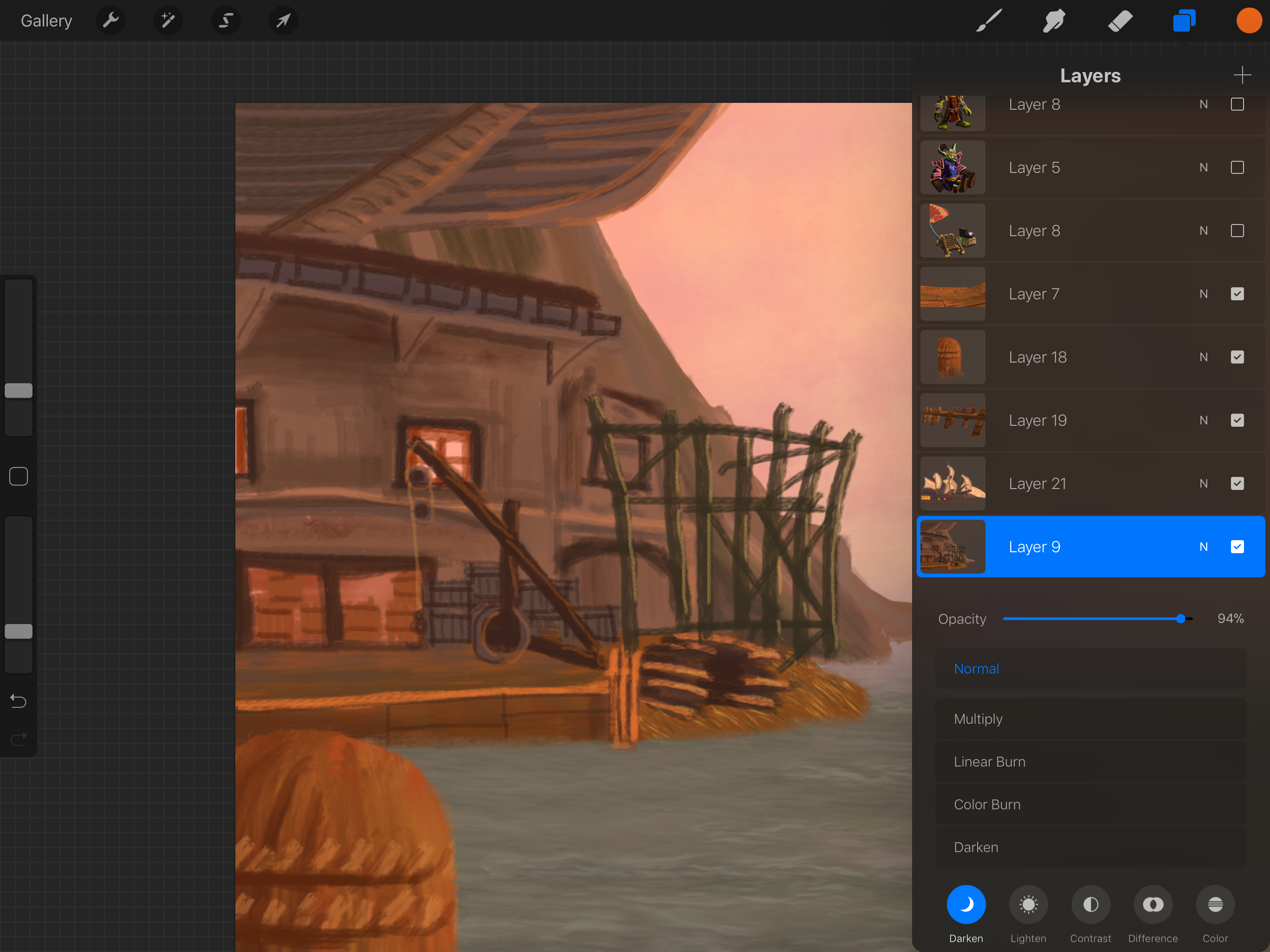Screen dimensions: 1270x952
Task: Open blend mode N for Layer 18
Action: 1204,357
